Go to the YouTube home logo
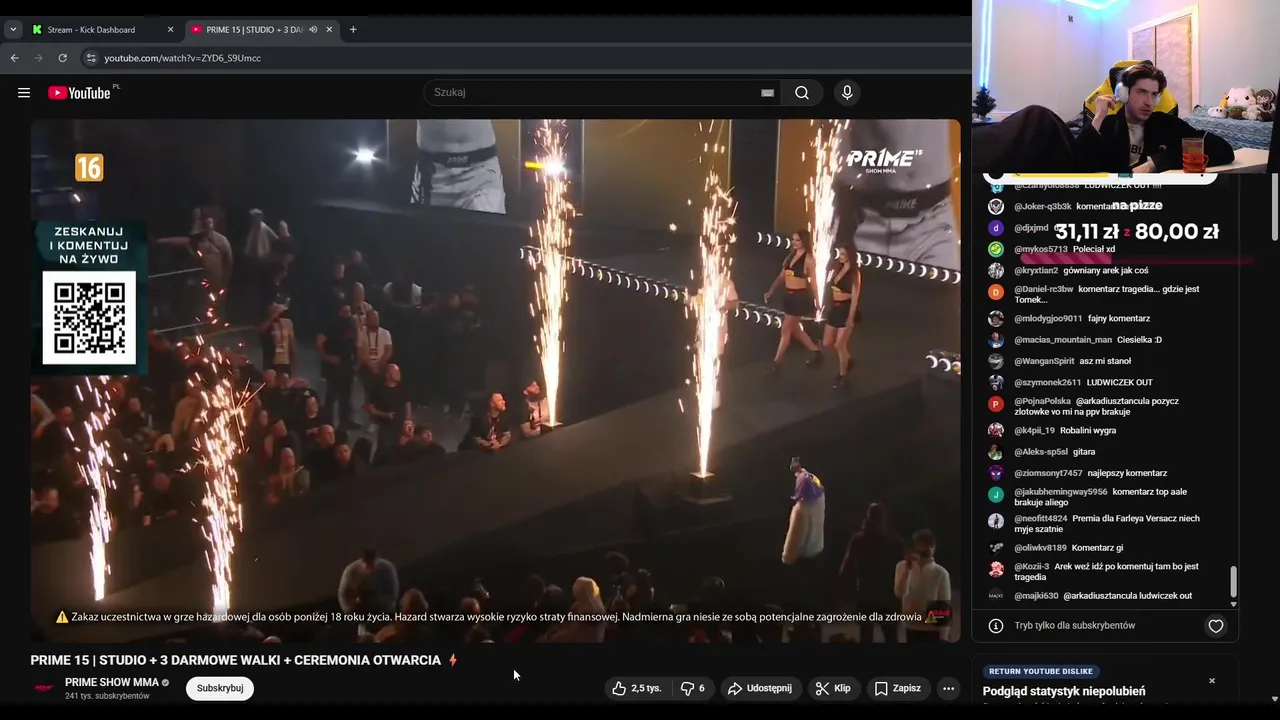1280x720 pixels. tap(79, 93)
